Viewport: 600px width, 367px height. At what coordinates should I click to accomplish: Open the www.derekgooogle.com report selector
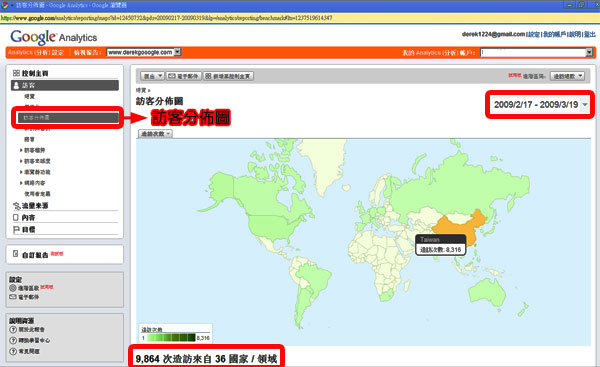144,52
